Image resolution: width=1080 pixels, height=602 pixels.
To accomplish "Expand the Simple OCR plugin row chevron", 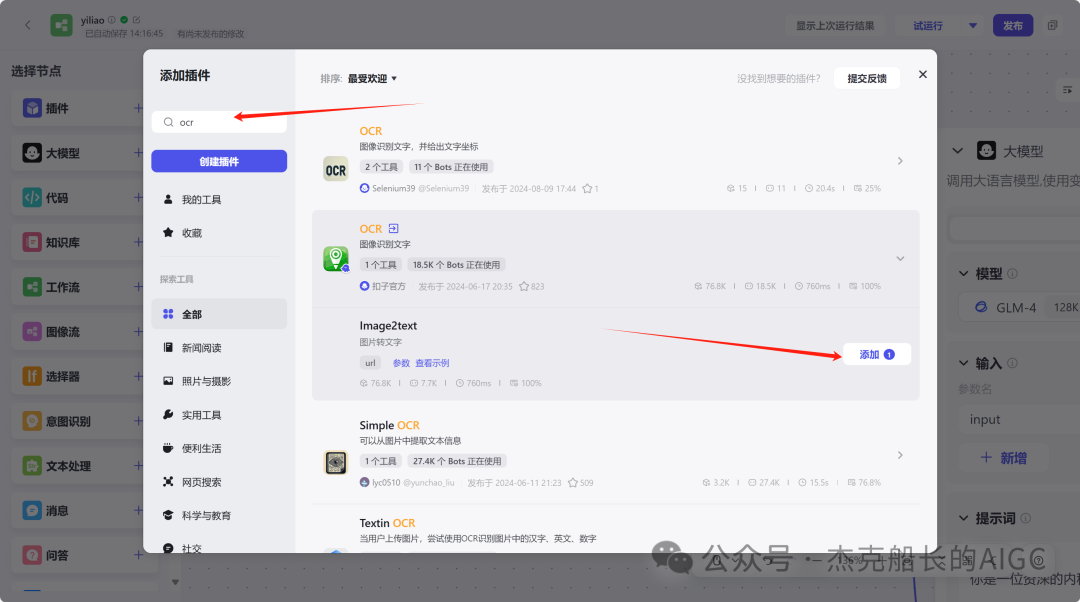I will click(900, 455).
